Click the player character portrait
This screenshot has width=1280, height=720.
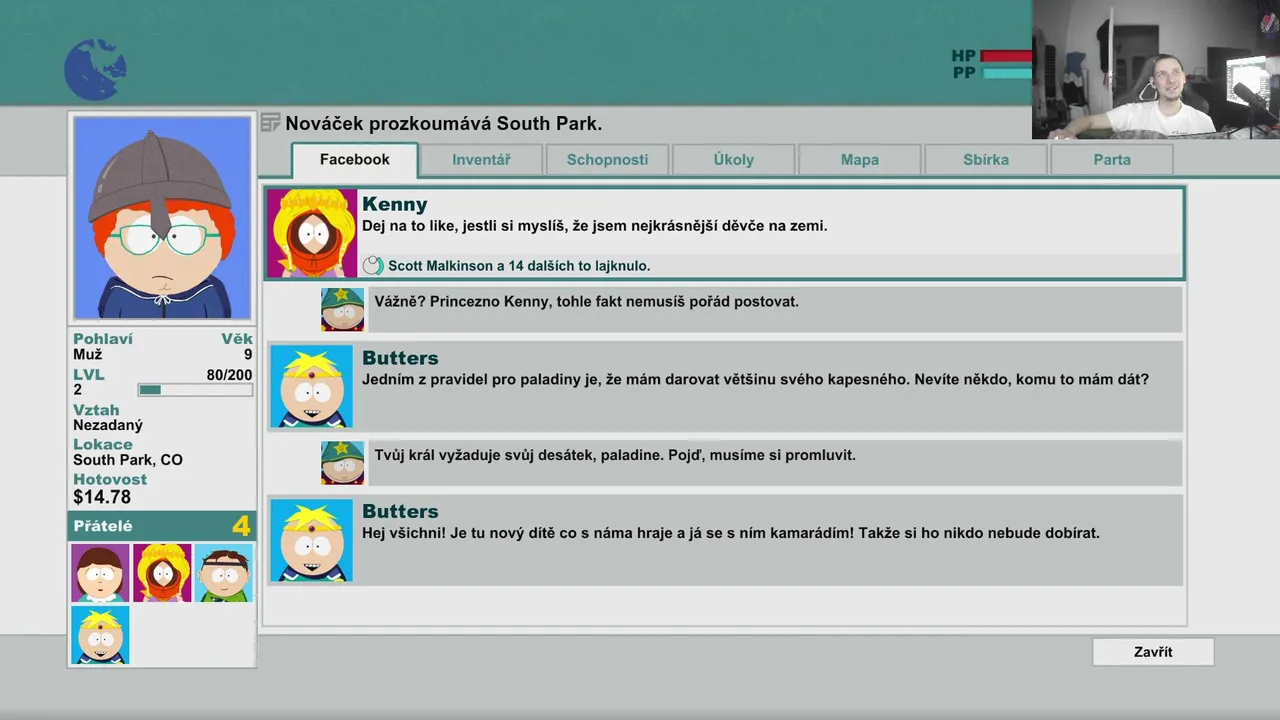[x=162, y=218]
